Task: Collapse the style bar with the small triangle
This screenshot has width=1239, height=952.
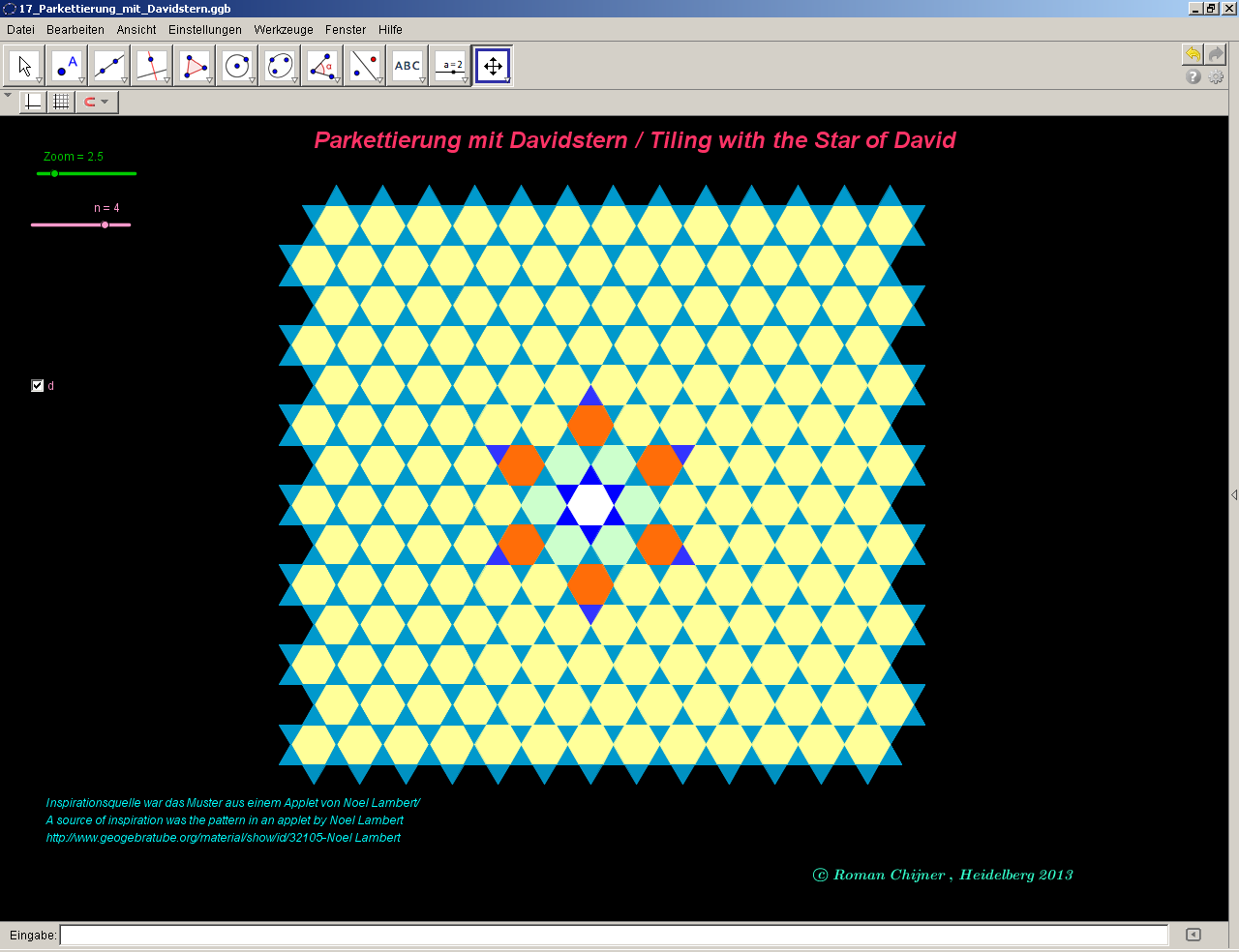Action: tap(8, 96)
